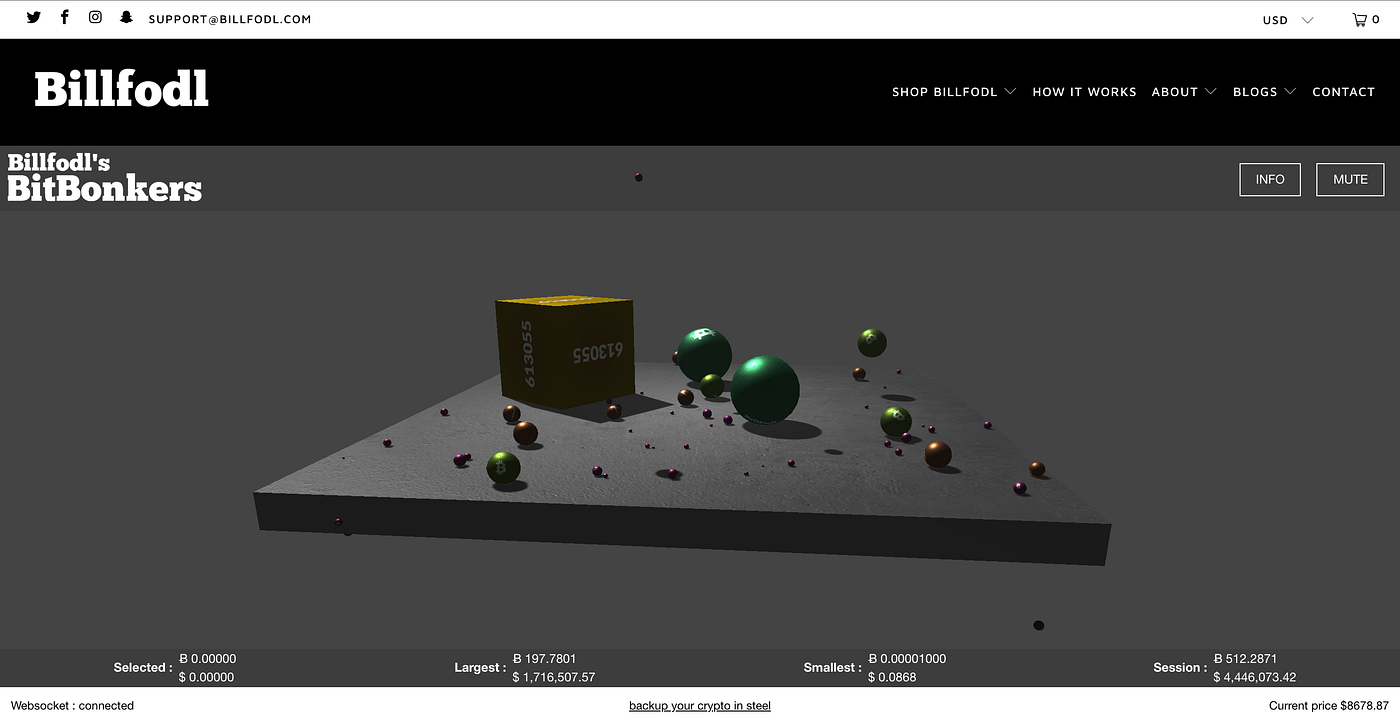Click the Current price $8678.87 text
This screenshot has width=1400, height=724.
(1329, 706)
